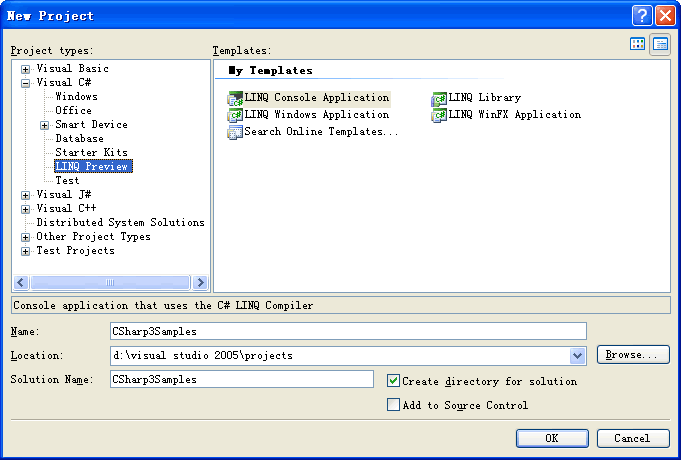
Task: Select Smart Device project type label
Action: [92, 125]
